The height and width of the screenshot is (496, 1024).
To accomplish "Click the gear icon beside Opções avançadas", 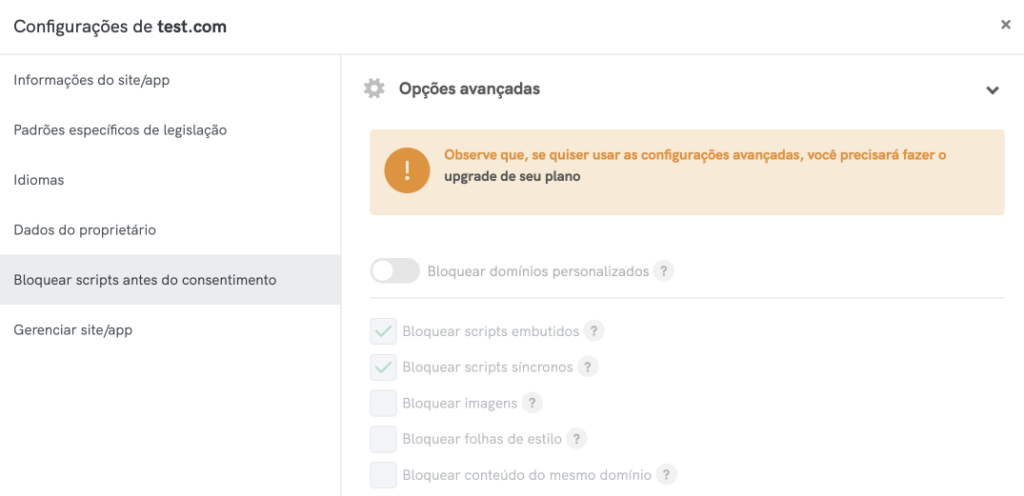I will click(374, 89).
